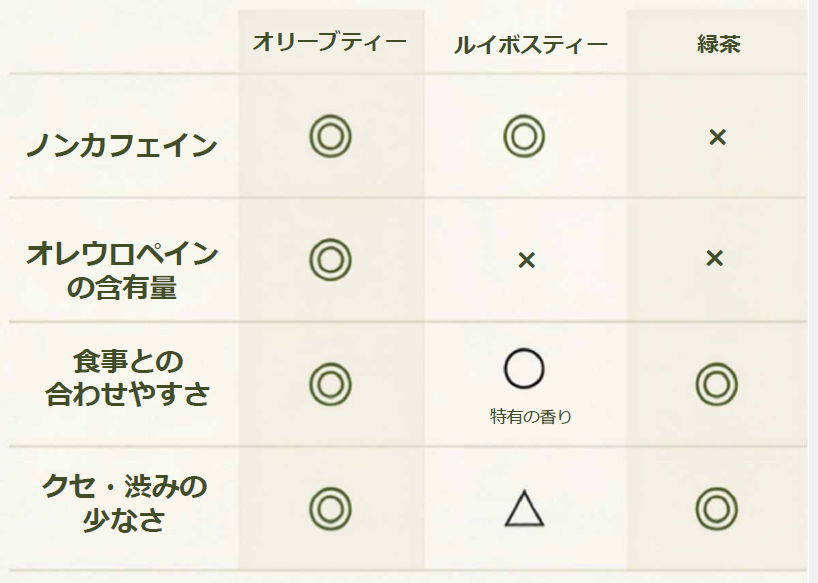This screenshot has height=583, width=818.
Task: Click the single circle for rooibos meal pairing
Action: tap(524, 369)
